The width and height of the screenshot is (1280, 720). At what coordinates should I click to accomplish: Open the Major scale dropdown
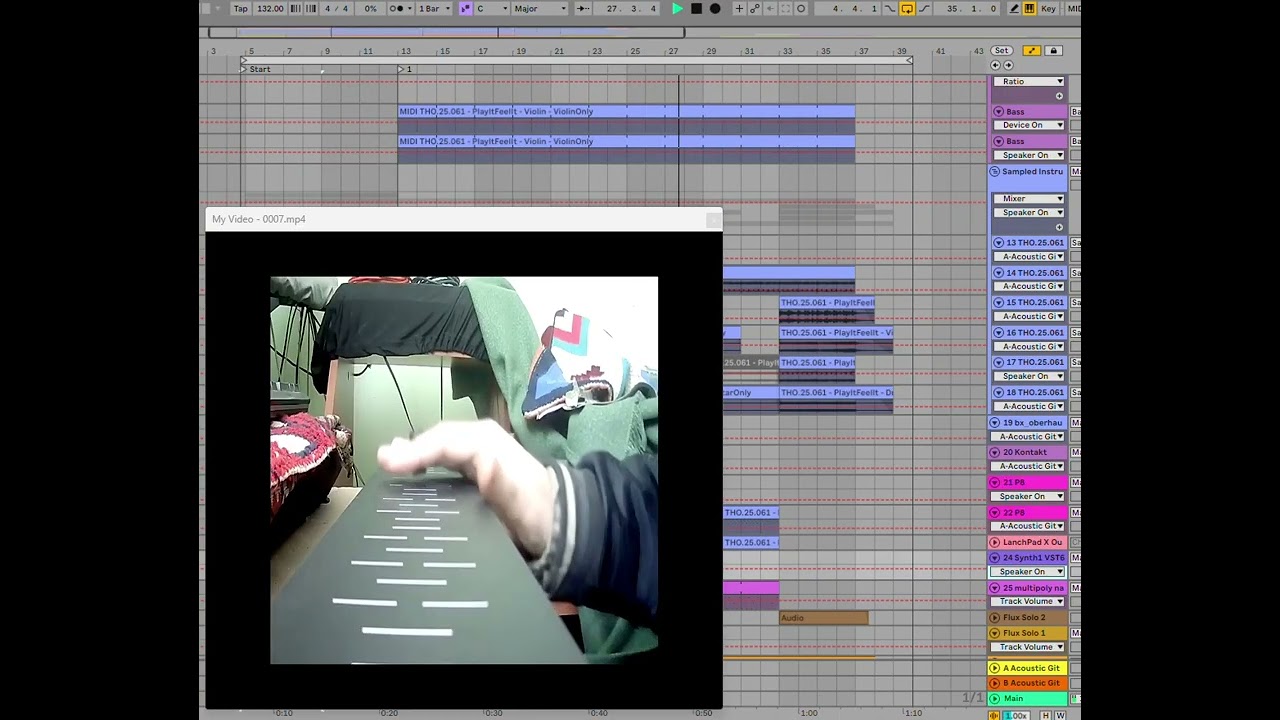(540, 8)
